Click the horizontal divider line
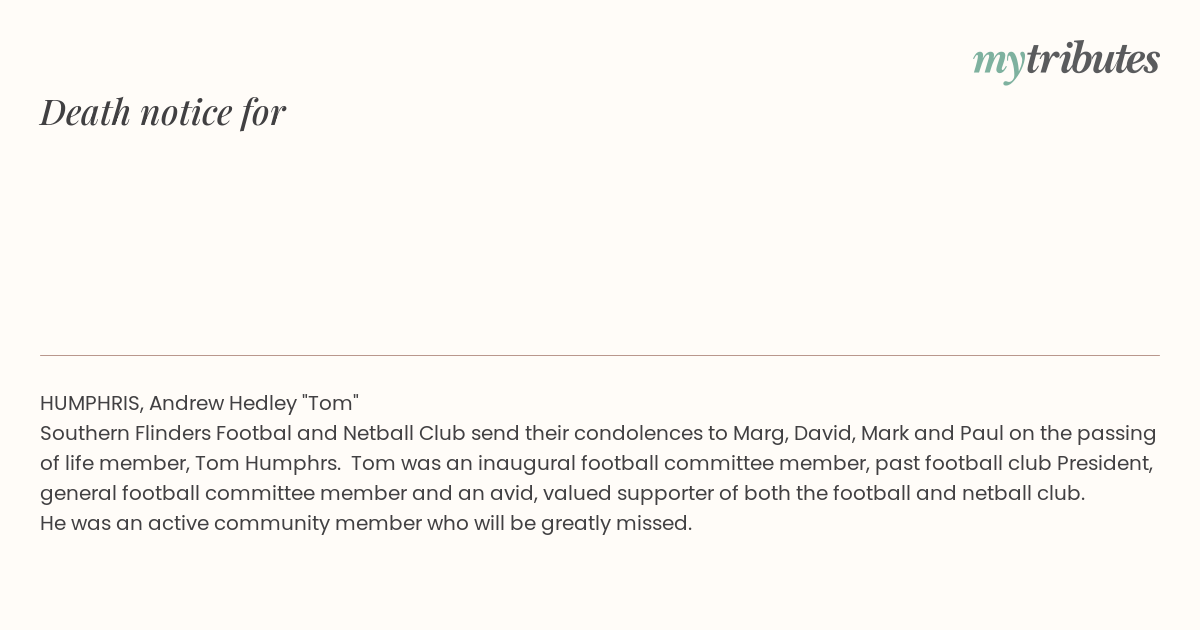Image resolution: width=1200 pixels, height=630 pixels. point(600,355)
